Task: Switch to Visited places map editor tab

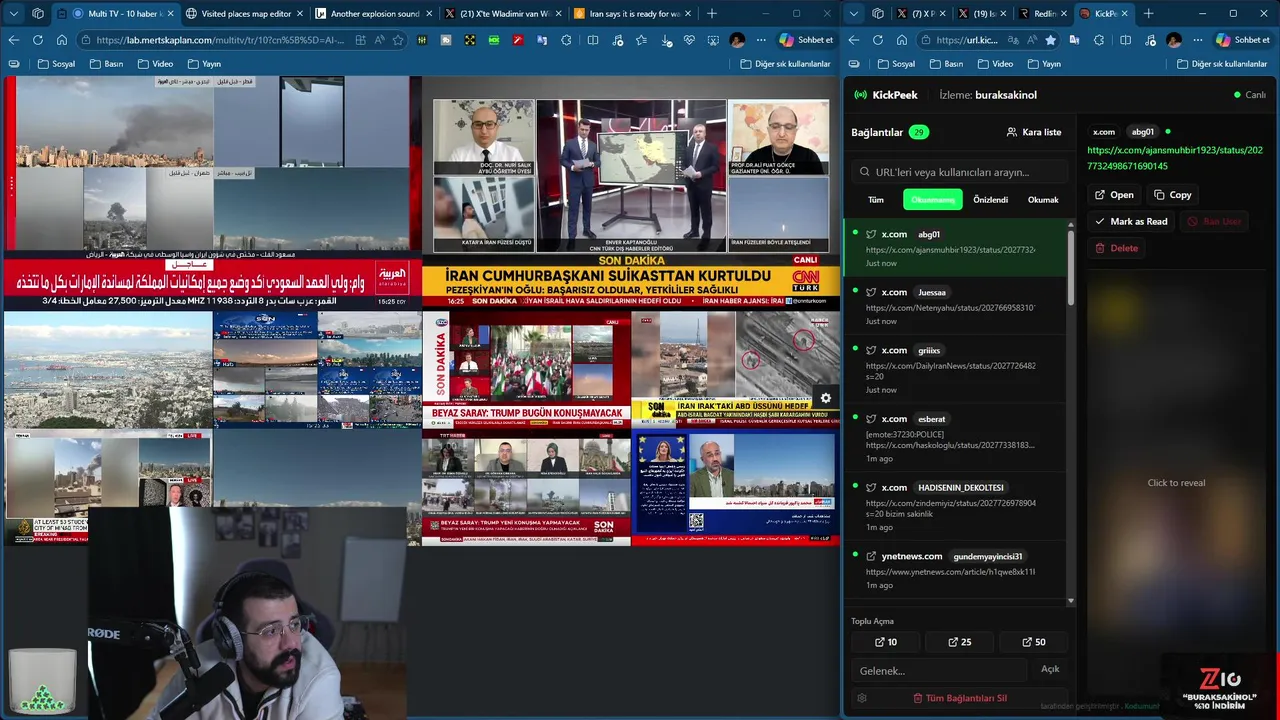Action: [x=246, y=14]
